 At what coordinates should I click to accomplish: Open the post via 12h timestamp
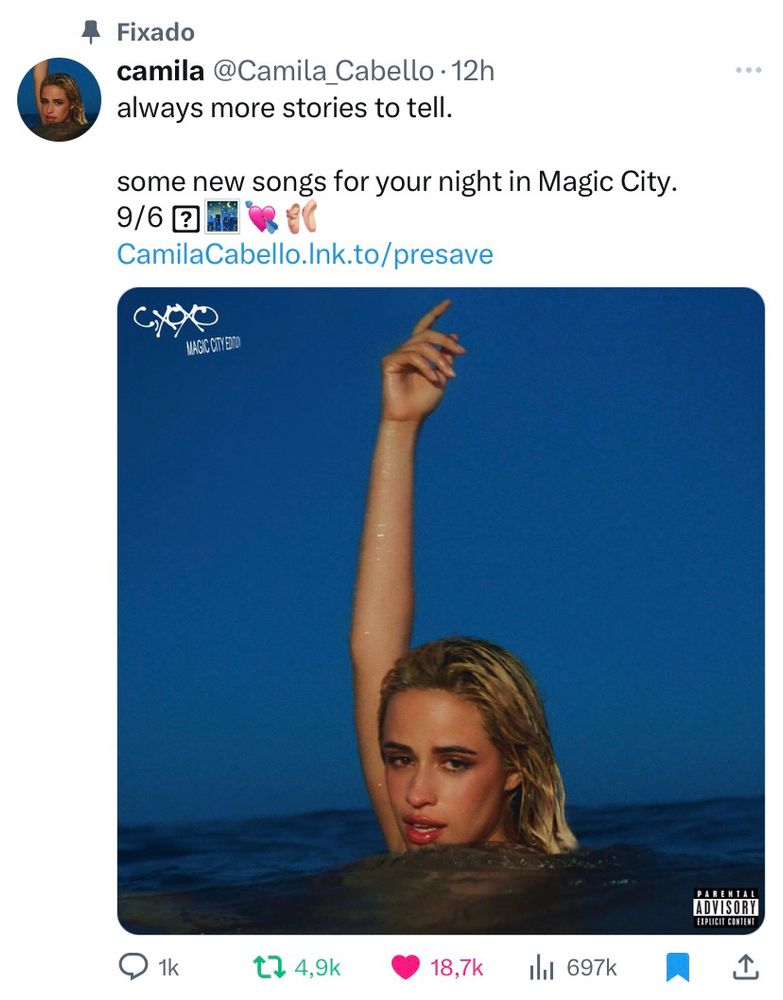pyautogui.click(x=473, y=71)
